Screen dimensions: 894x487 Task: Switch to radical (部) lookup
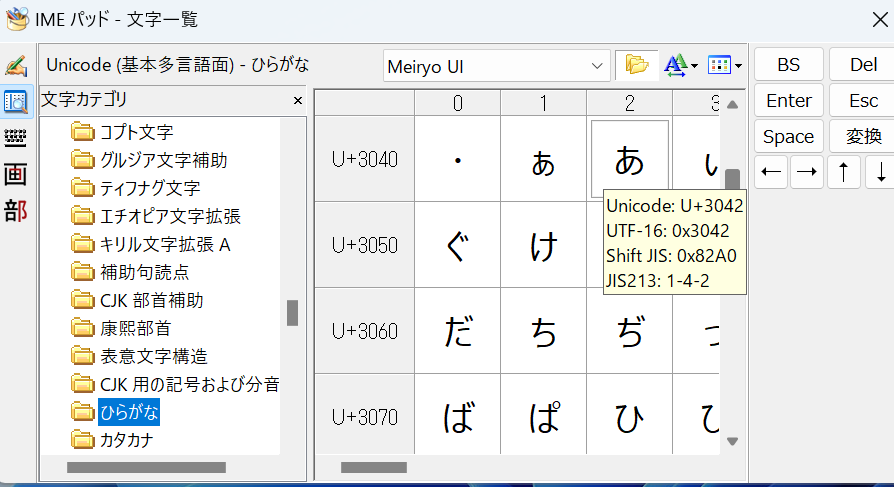tap(15, 211)
